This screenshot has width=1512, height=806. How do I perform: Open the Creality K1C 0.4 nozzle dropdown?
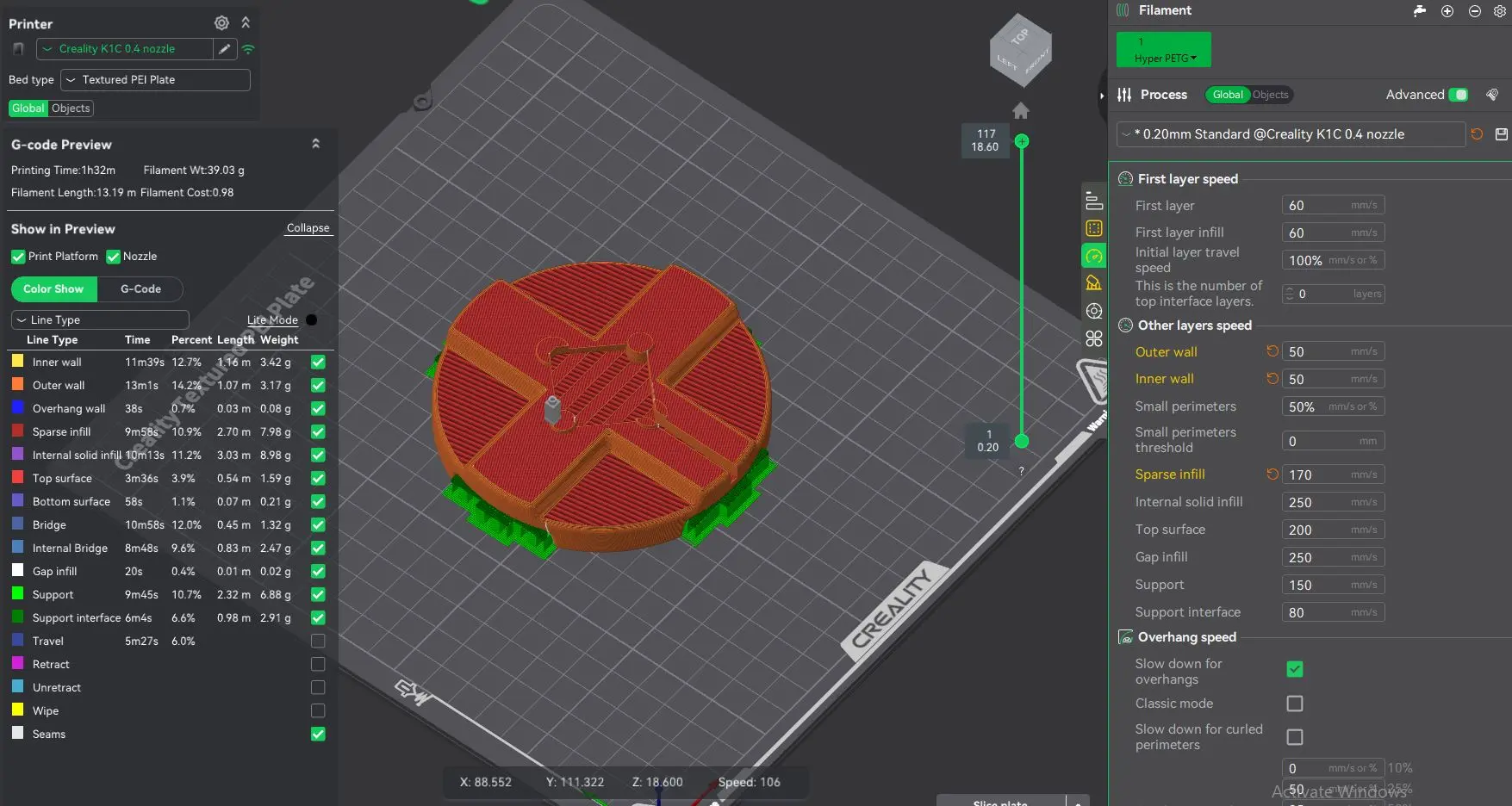click(125, 49)
